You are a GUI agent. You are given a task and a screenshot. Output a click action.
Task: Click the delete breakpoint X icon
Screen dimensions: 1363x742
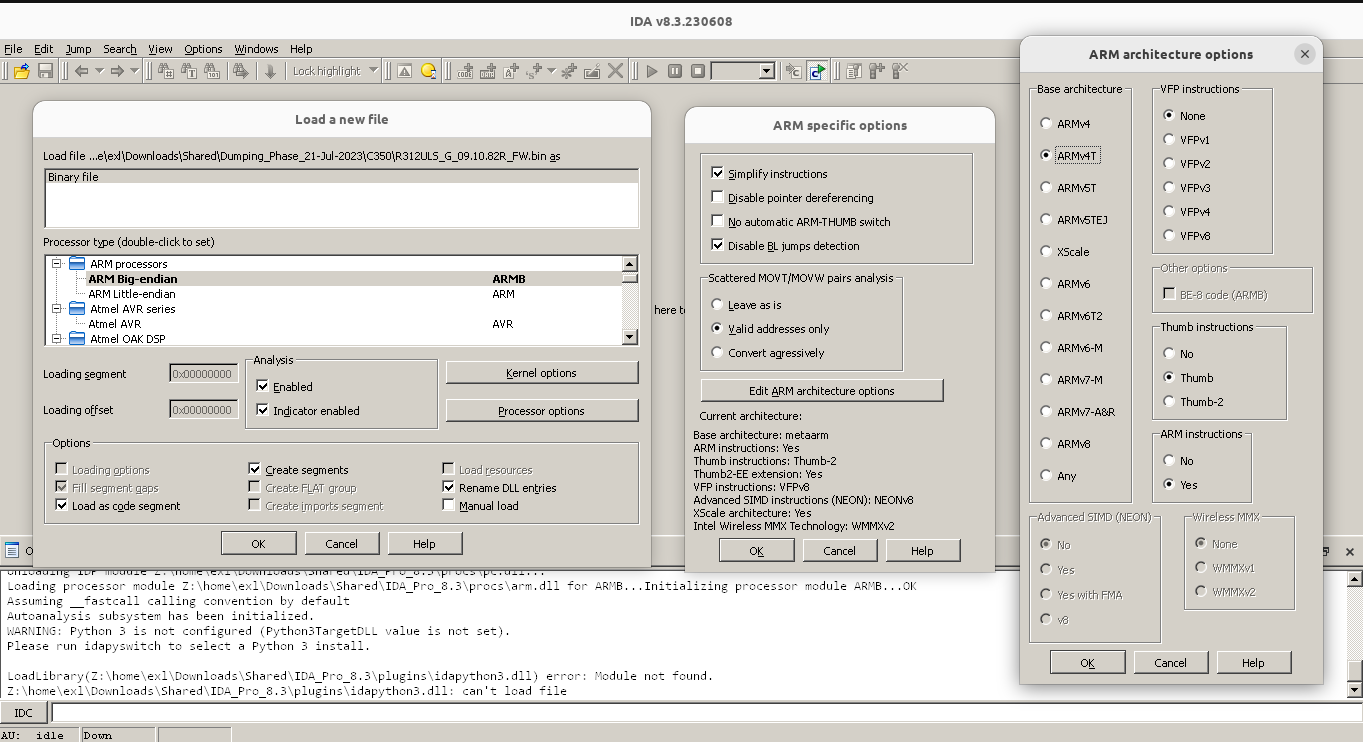[x=900, y=71]
